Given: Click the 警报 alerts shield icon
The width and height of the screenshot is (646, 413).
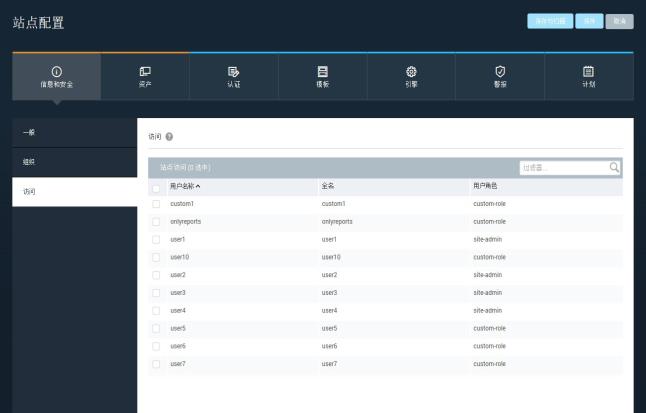Looking at the screenshot, I should pyautogui.click(x=500, y=71).
